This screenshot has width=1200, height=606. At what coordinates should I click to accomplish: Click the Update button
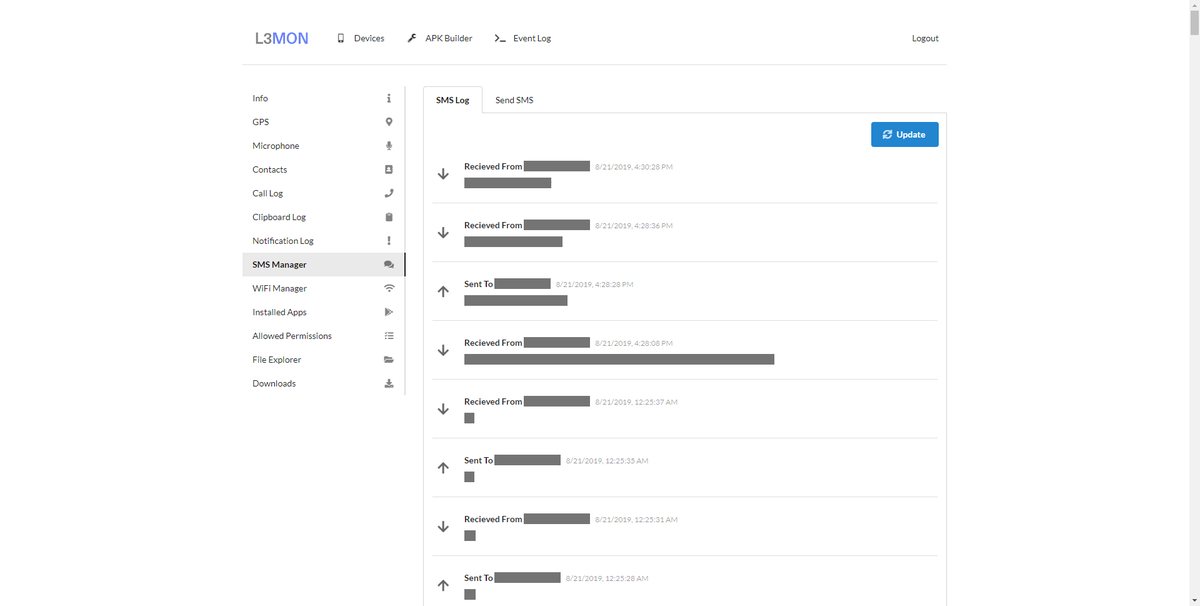904,135
